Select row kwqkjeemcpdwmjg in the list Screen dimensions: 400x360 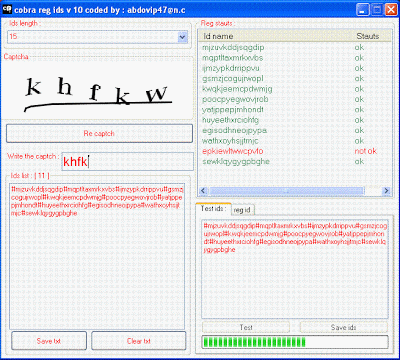click(x=295, y=89)
